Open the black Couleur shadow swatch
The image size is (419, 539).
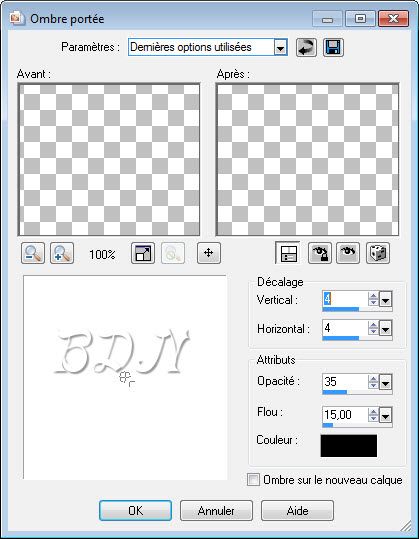pos(349,446)
